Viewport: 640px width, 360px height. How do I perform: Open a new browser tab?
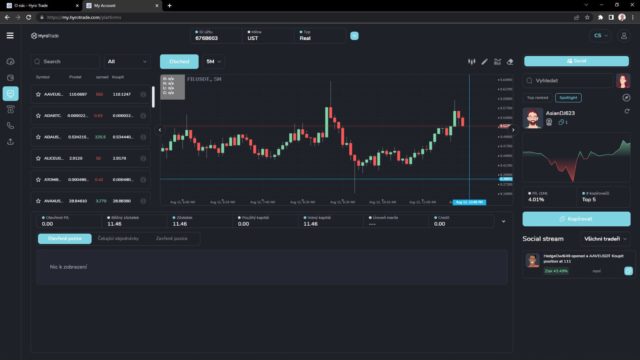pyautogui.click(x=169, y=6)
